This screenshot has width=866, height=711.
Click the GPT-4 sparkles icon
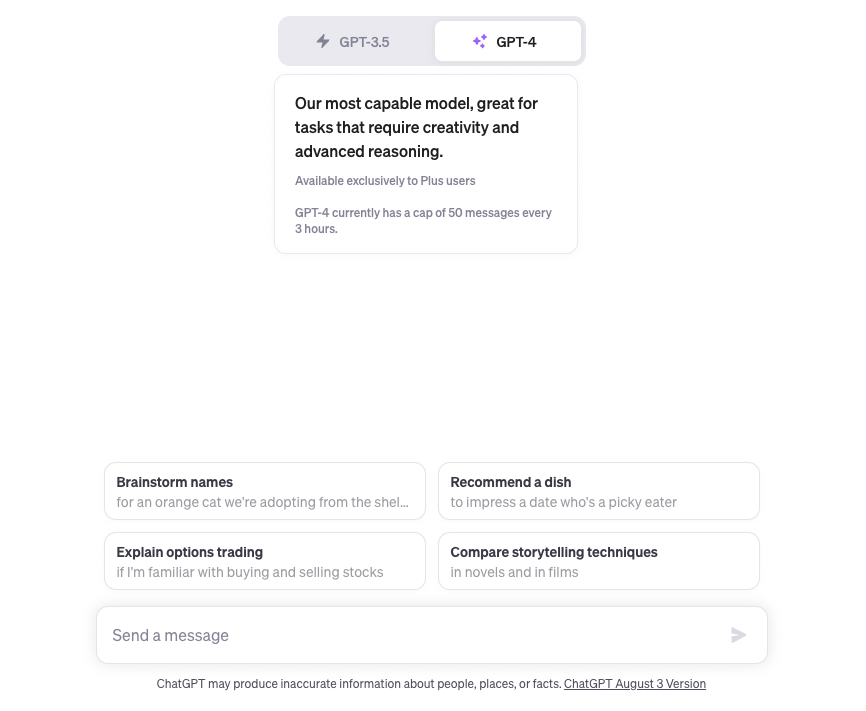coord(480,41)
